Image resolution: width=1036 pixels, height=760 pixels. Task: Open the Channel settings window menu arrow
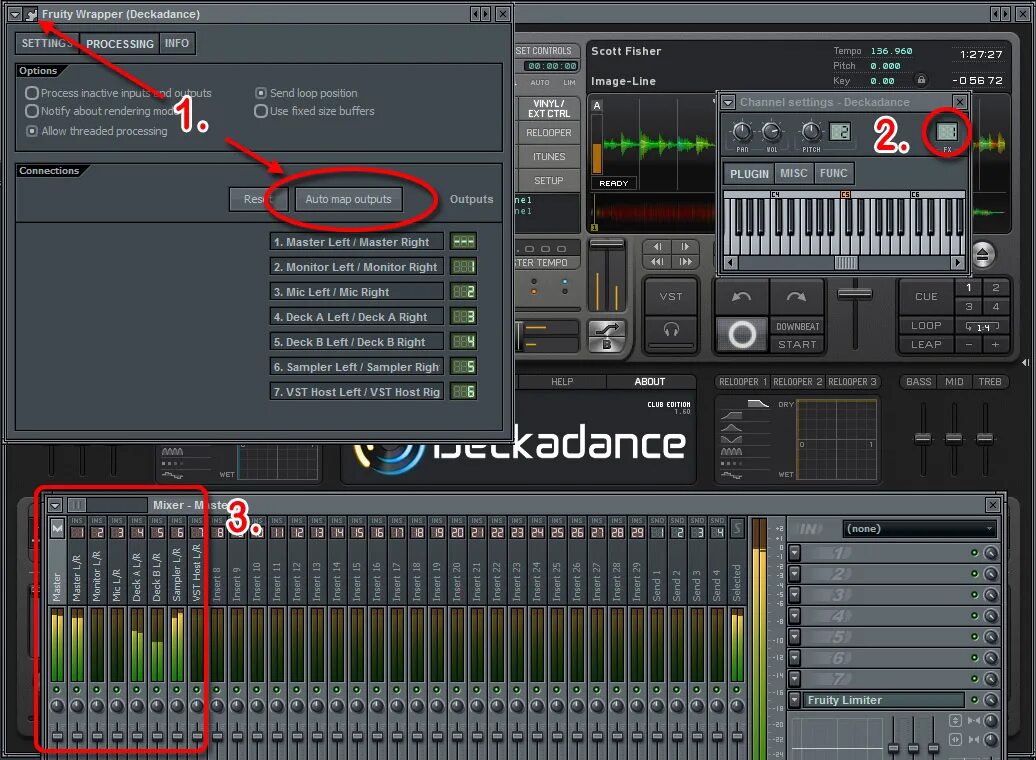pyautogui.click(x=728, y=102)
